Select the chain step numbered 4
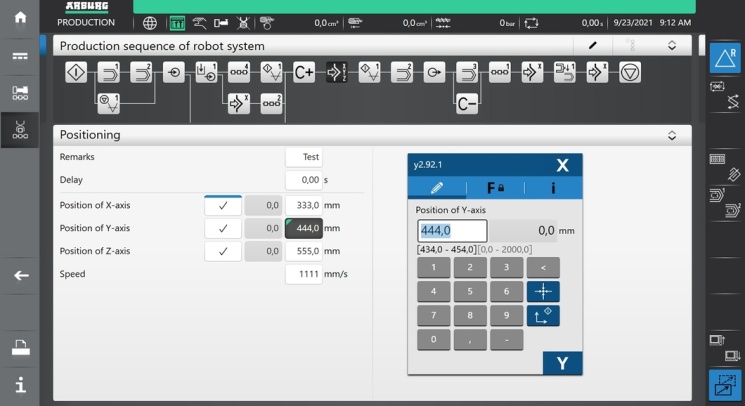This screenshot has height=406, width=745. click(x=239, y=73)
